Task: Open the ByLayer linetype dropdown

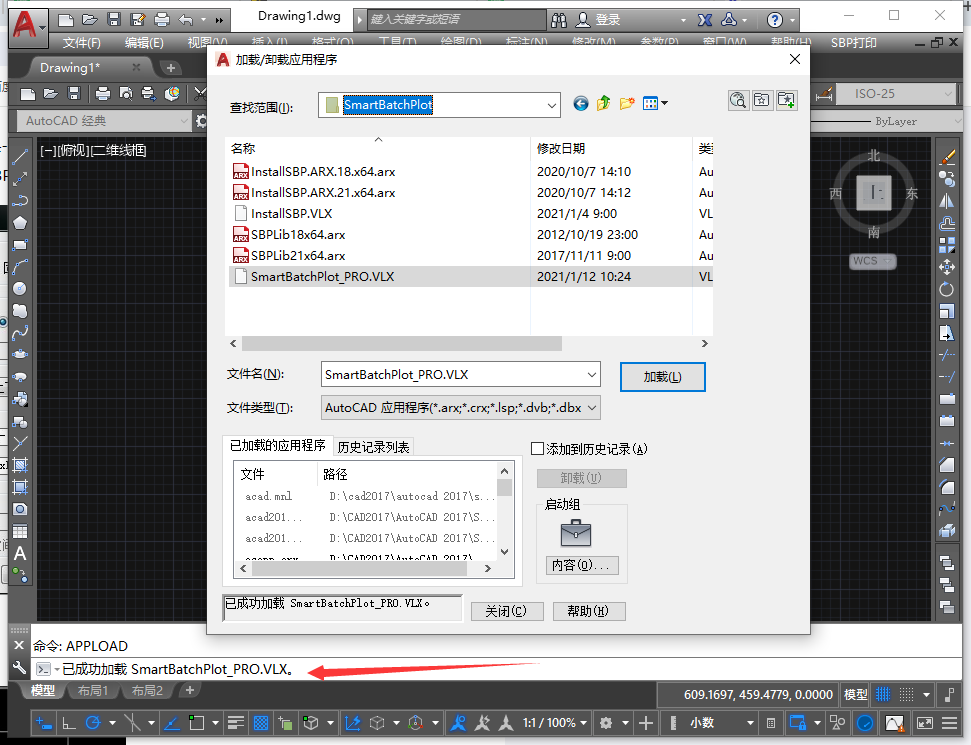Action: (957, 121)
